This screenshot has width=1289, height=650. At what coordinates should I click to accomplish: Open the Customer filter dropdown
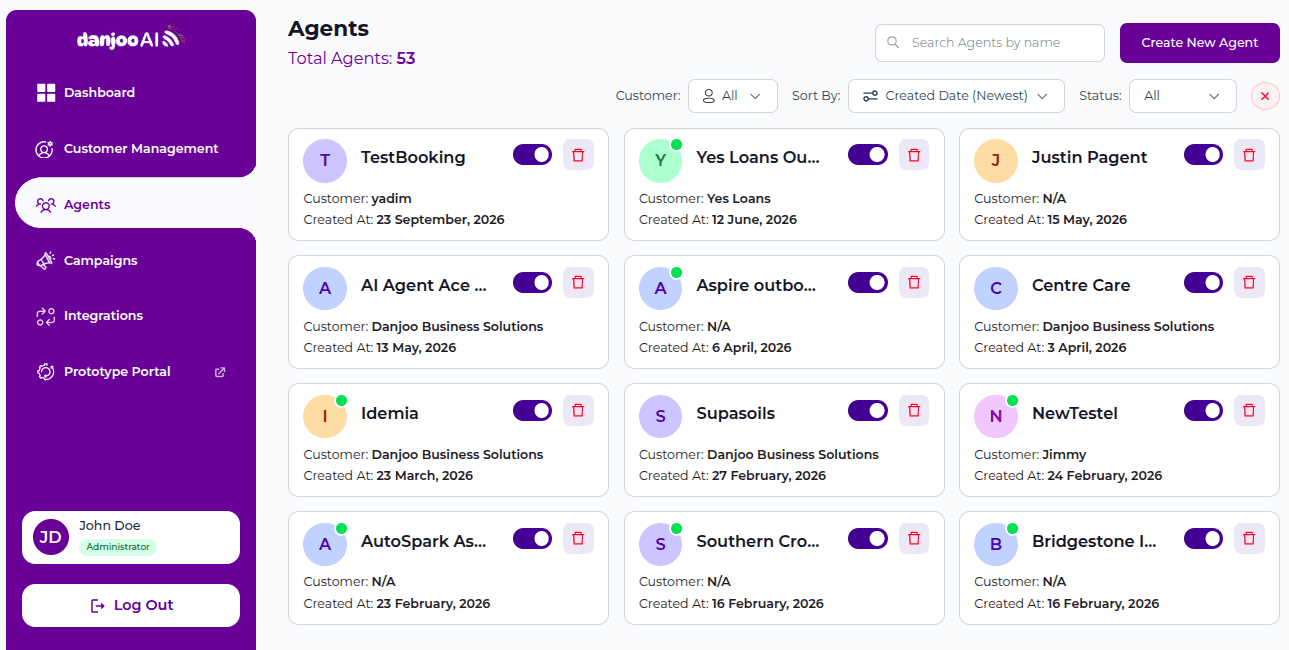pyautogui.click(x=733, y=96)
